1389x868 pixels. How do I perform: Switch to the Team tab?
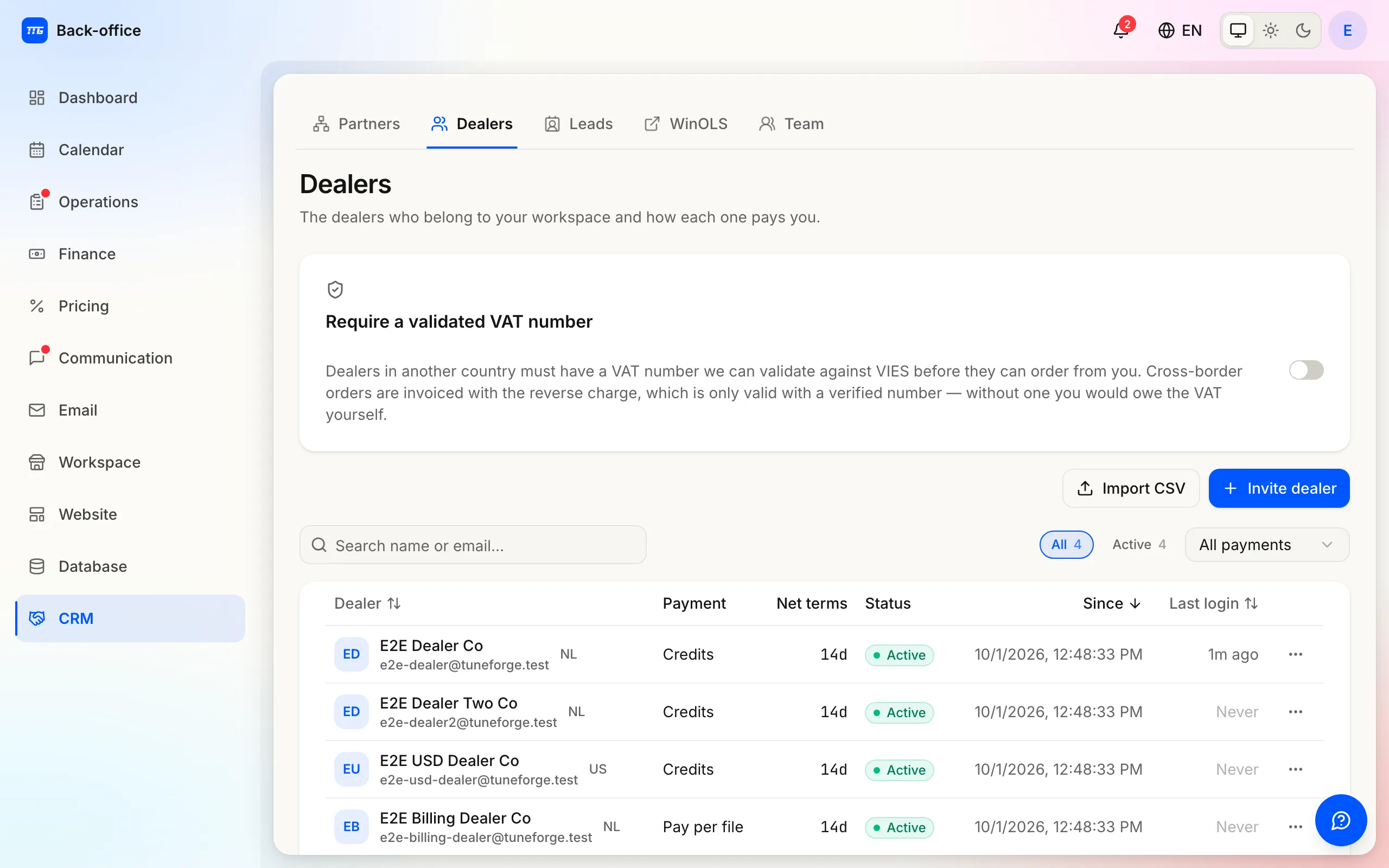tap(791, 124)
